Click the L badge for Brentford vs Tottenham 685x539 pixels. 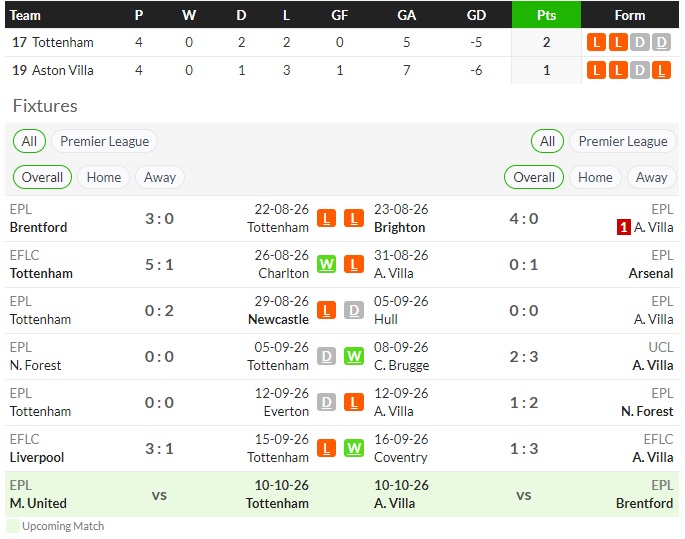pyautogui.click(x=326, y=218)
